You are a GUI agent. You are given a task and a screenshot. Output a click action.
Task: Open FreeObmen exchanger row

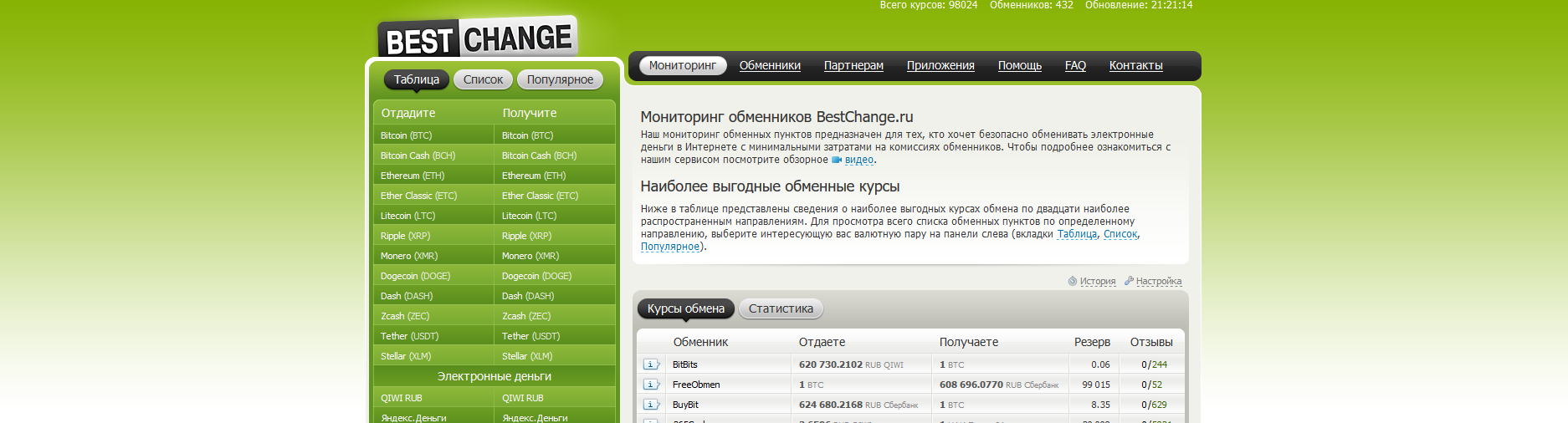click(912, 385)
